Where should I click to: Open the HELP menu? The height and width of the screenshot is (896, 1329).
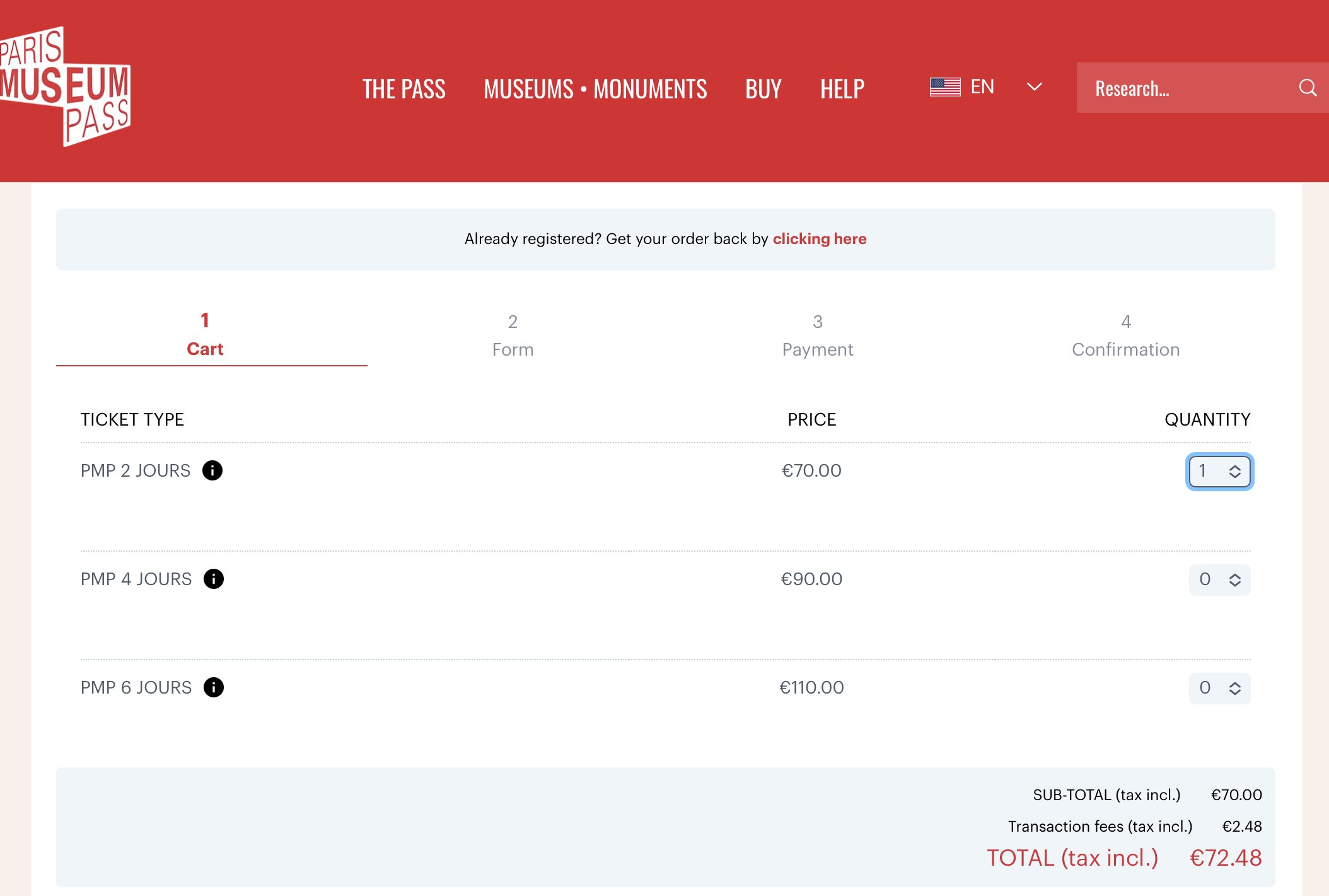(842, 89)
